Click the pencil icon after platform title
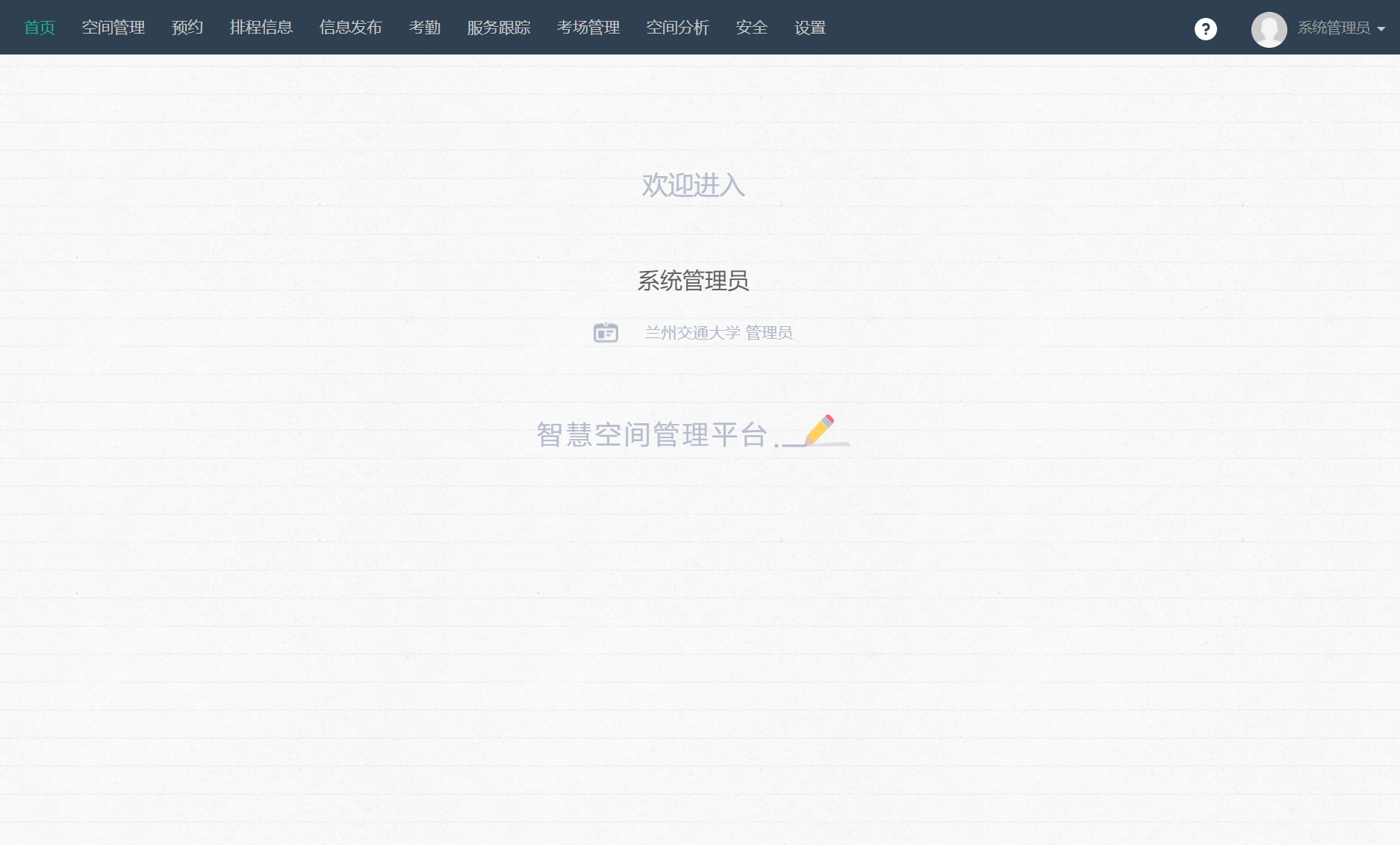Viewport: 1400px width, 845px height. pyautogui.click(x=818, y=431)
